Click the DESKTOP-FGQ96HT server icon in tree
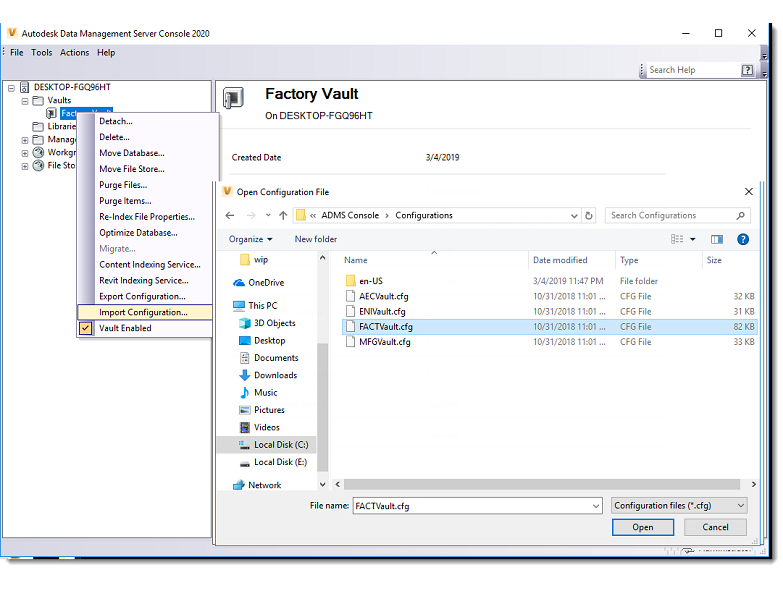The height and width of the screenshot is (589, 783). point(24,87)
